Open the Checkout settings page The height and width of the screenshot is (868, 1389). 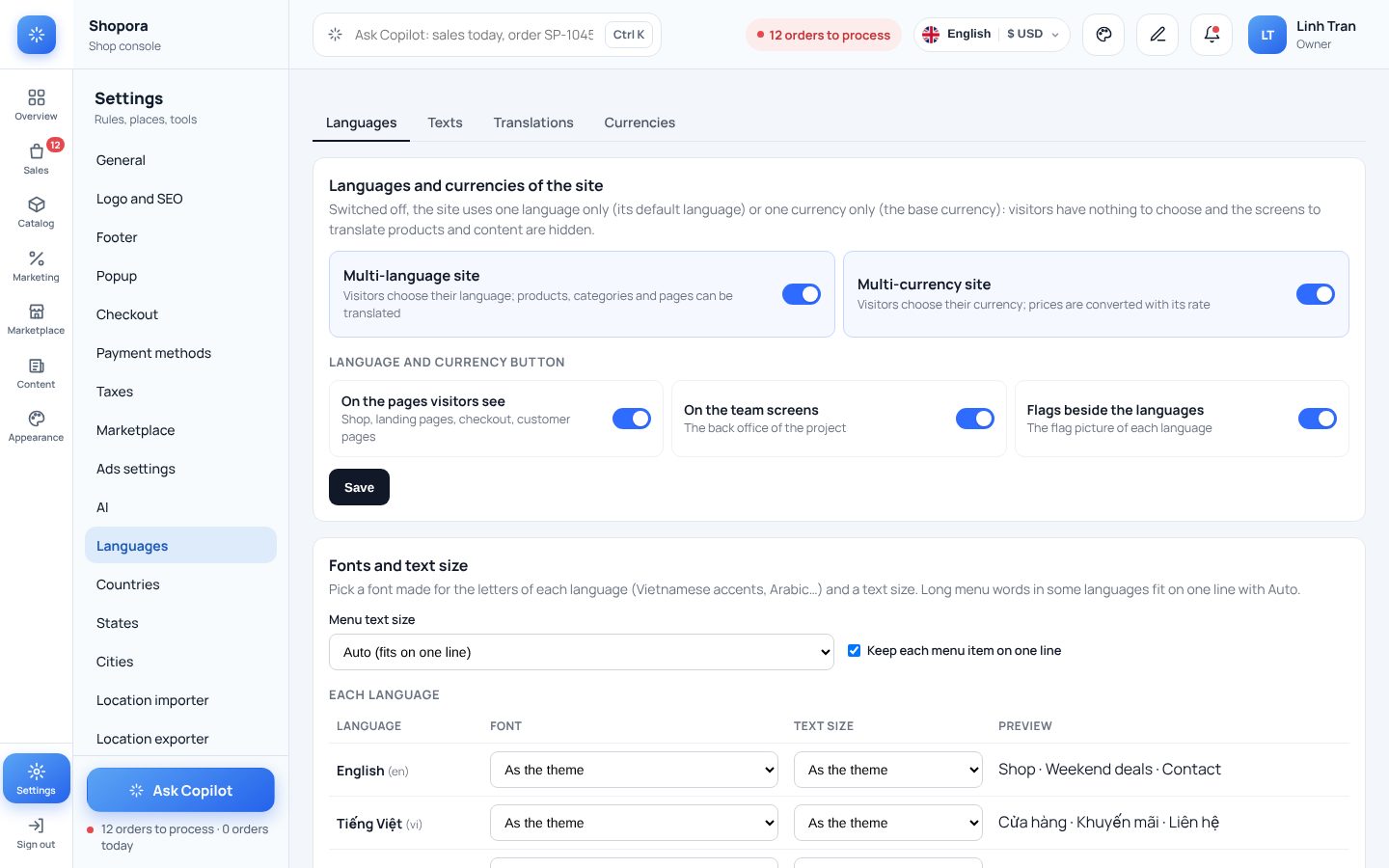point(180,314)
